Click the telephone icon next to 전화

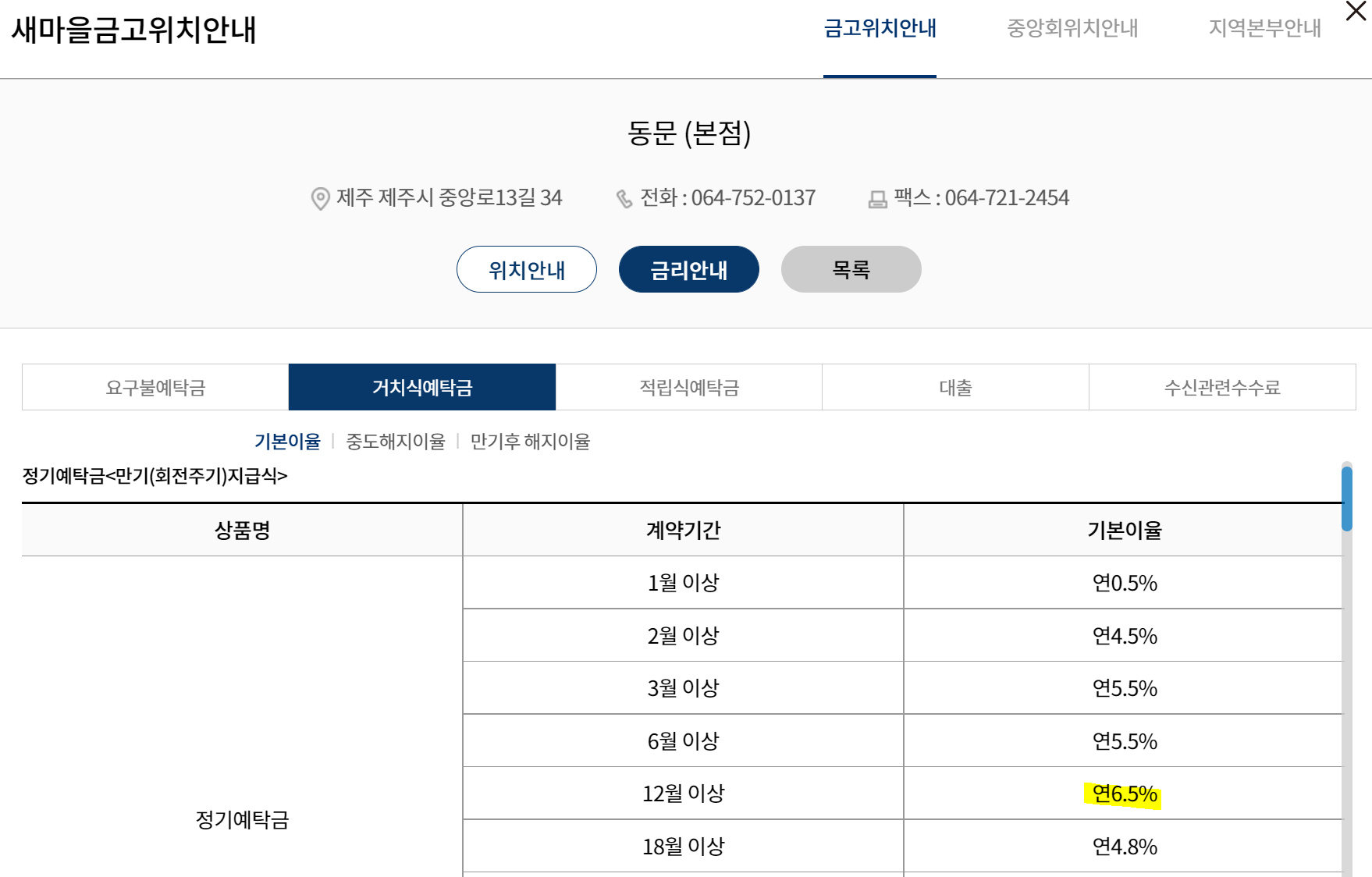(624, 199)
